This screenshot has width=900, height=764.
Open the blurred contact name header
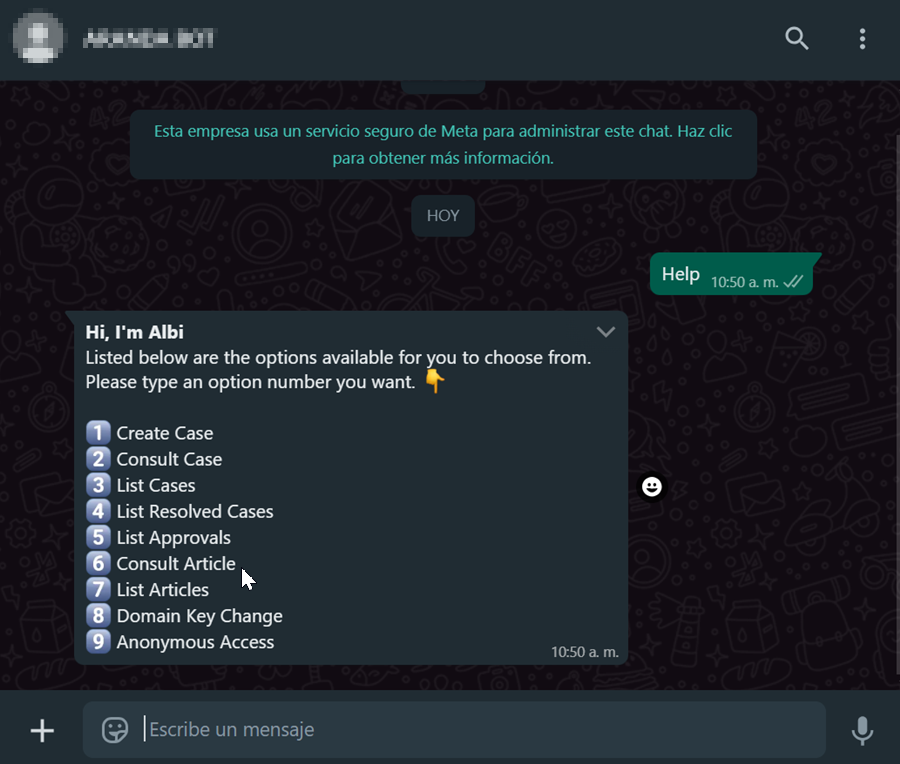(149, 38)
